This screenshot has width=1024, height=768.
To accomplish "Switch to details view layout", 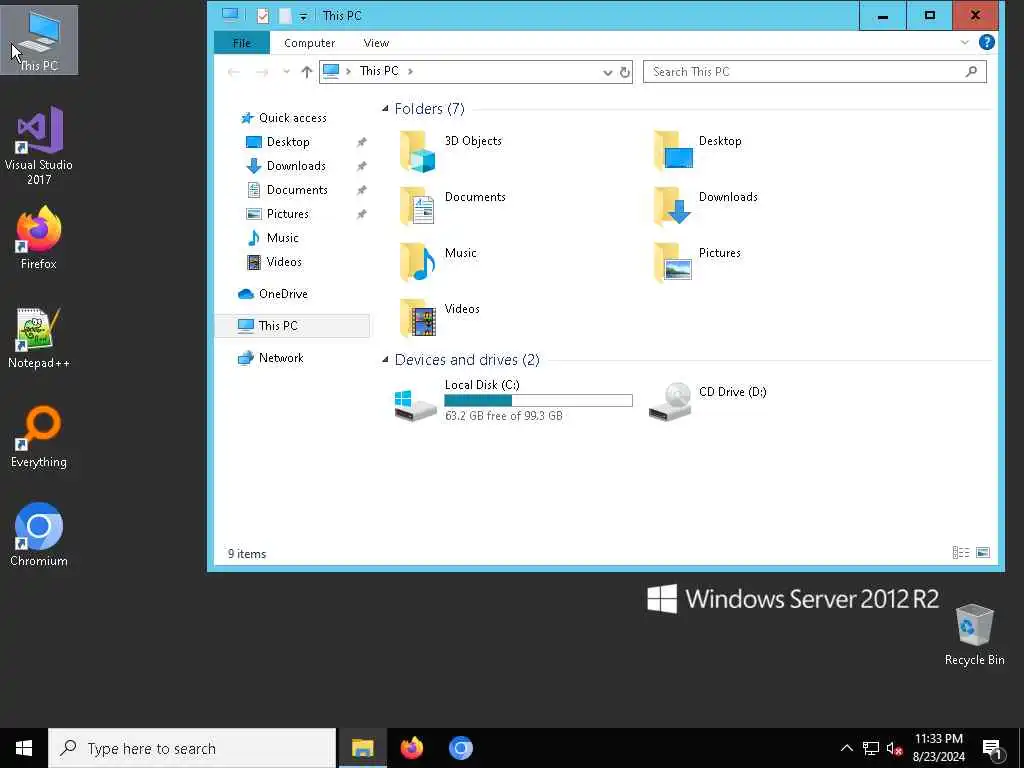I will tap(961, 553).
